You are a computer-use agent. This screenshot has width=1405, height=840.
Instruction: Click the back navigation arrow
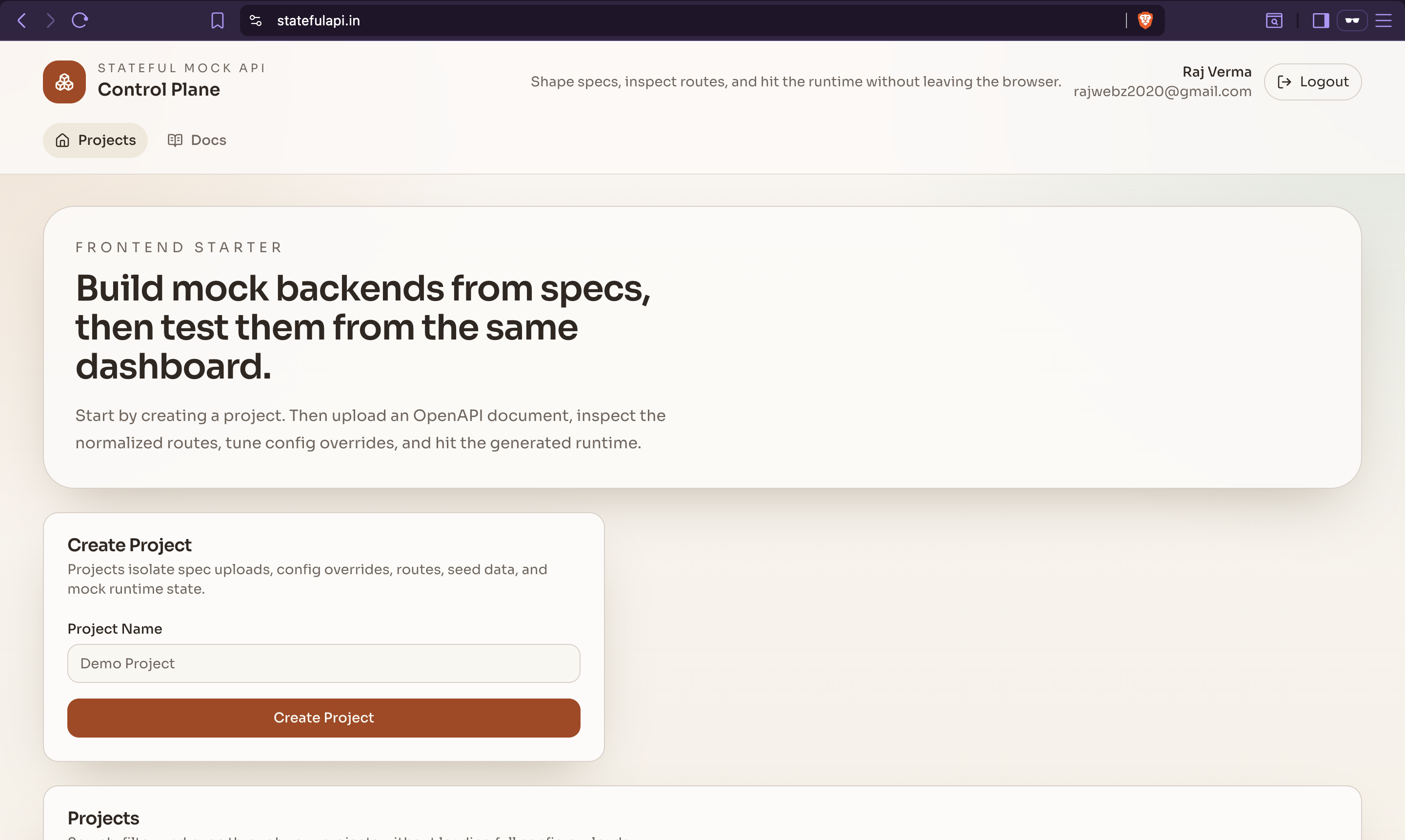(x=21, y=20)
